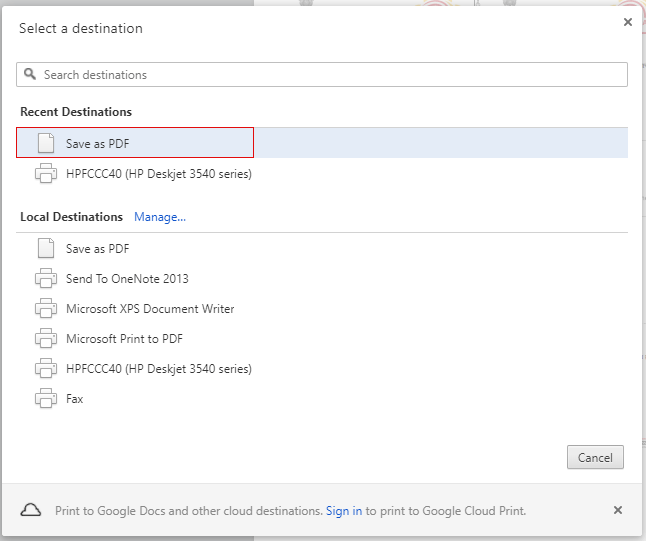Image resolution: width=646 pixels, height=541 pixels.
Task: Choose Microsoft Print to PDF destination
Action: point(124,339)
